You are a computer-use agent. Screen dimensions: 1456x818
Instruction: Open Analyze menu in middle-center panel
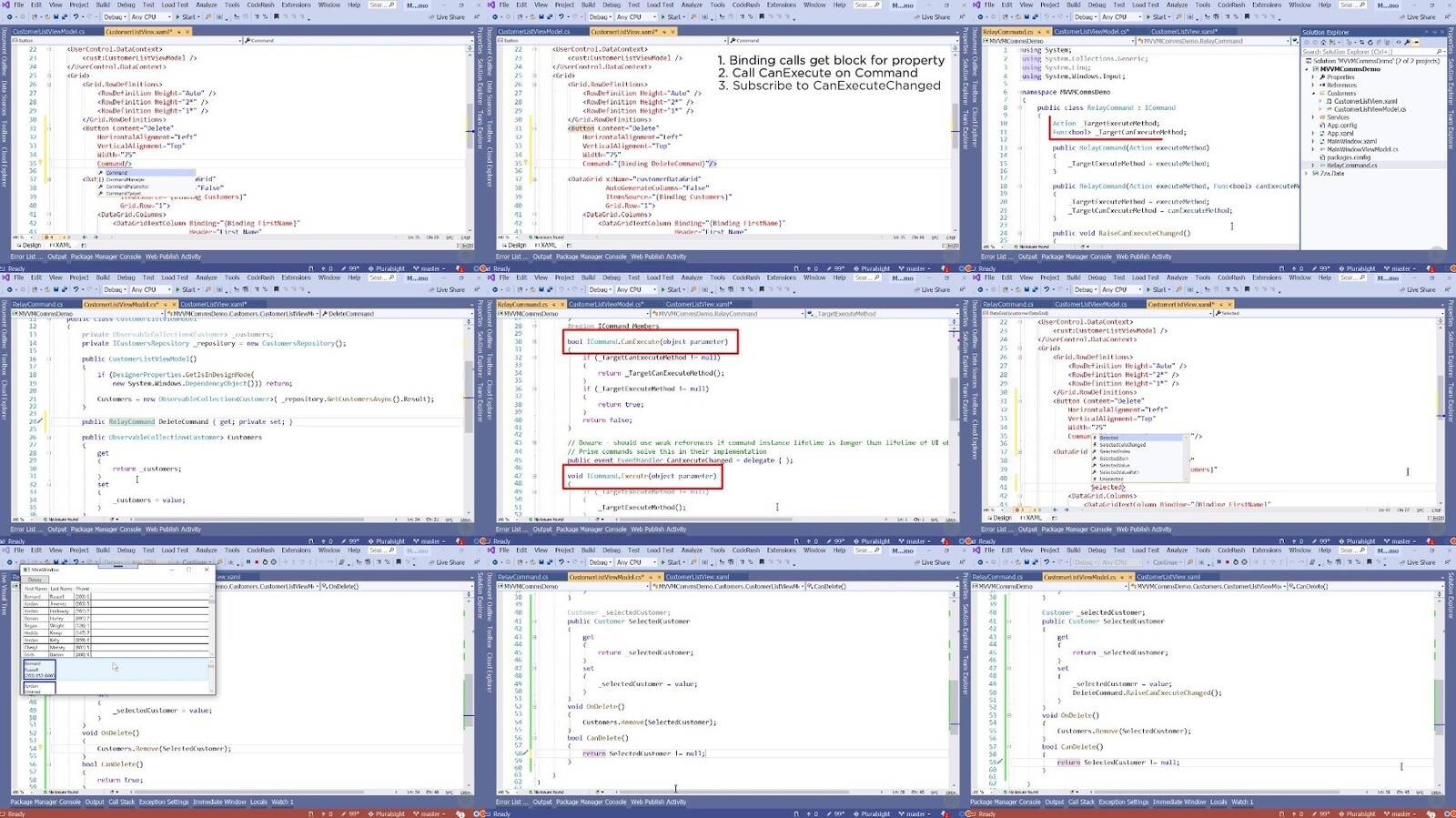692,278
